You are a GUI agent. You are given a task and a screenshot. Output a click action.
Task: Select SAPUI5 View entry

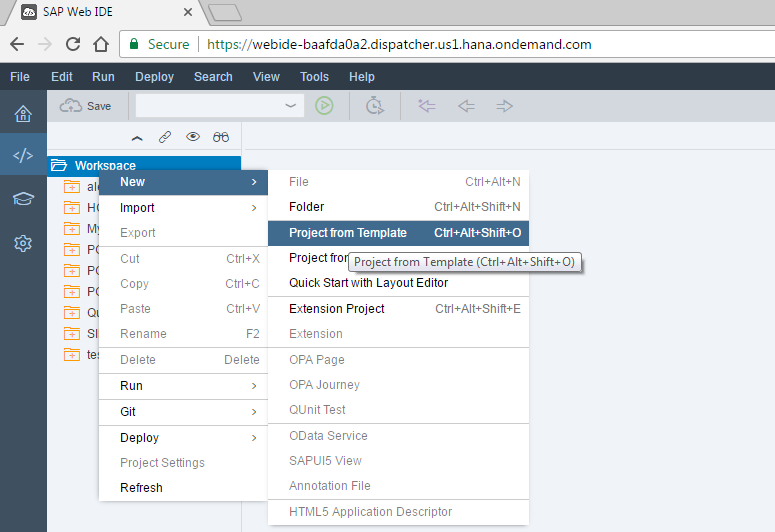point(398,461)
